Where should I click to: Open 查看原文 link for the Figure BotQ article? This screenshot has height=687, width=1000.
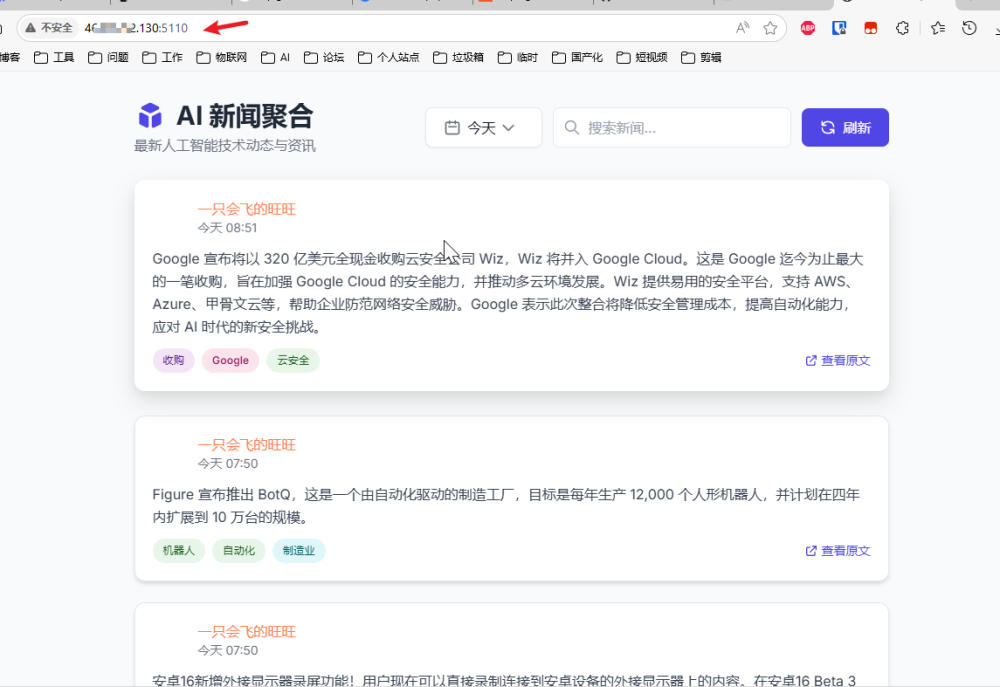coord(838,550)
